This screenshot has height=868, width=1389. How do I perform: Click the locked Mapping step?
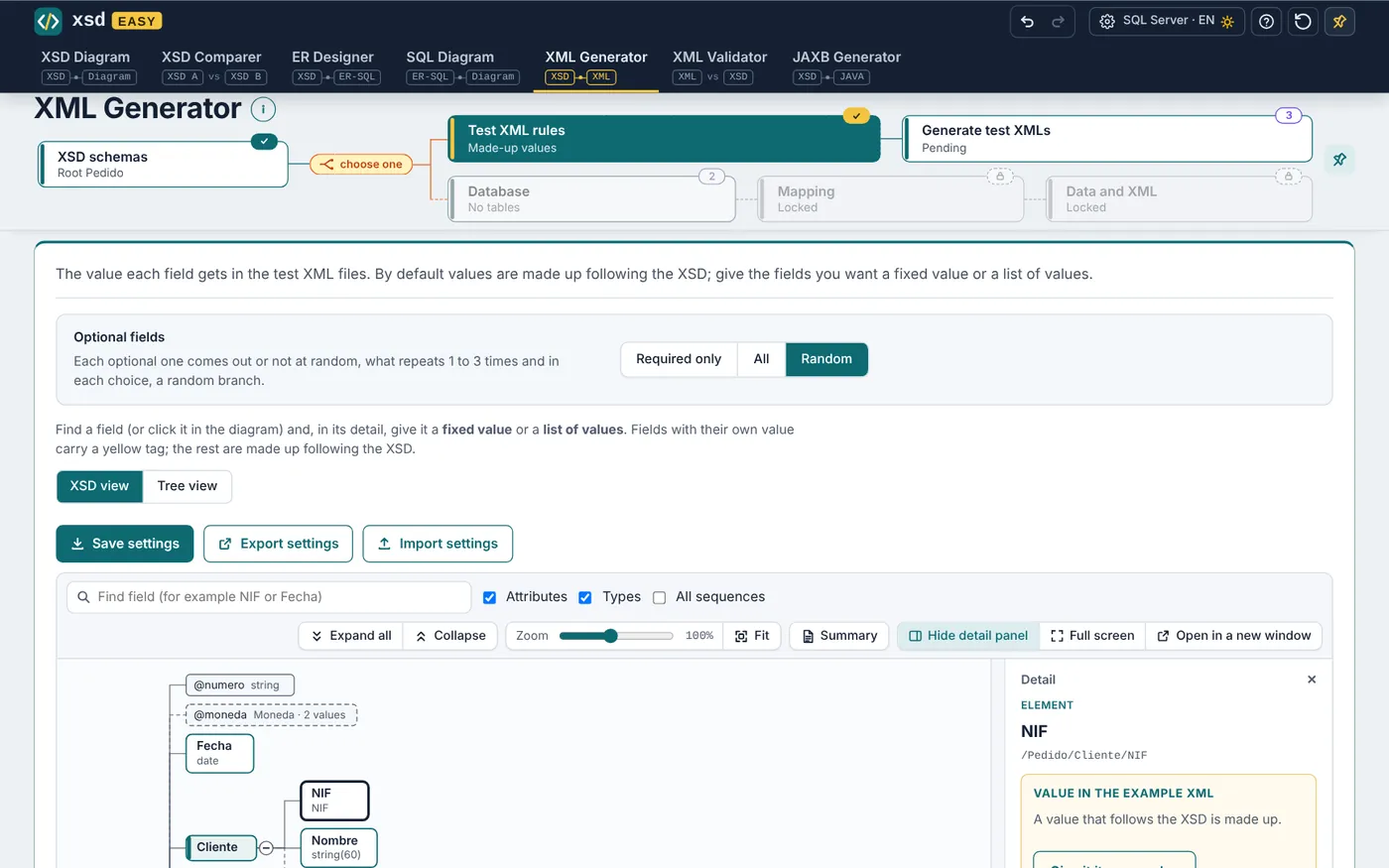click(891, 199)
